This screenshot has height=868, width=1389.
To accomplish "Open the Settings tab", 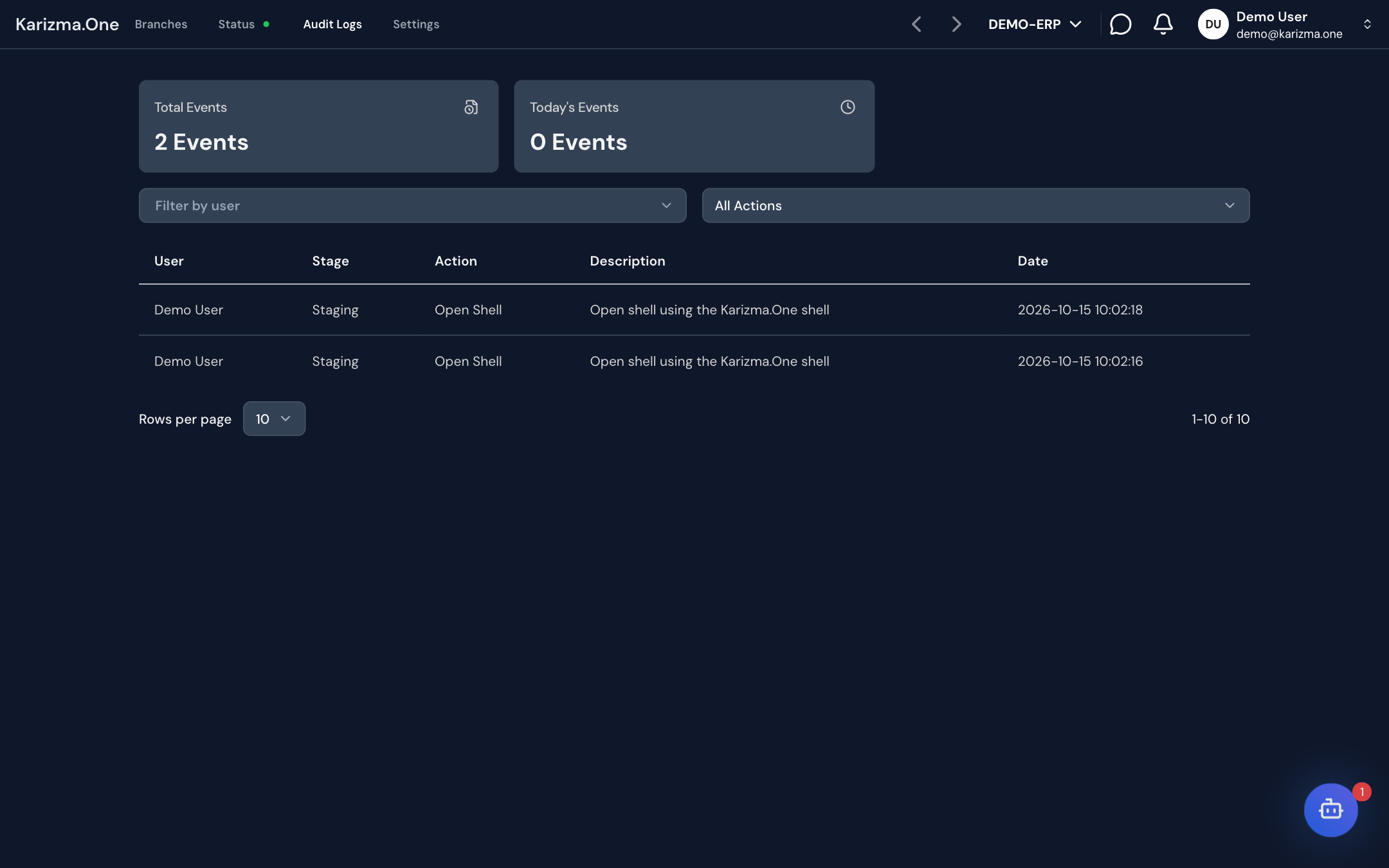I will pyautogui.click(x=416, y=24).
